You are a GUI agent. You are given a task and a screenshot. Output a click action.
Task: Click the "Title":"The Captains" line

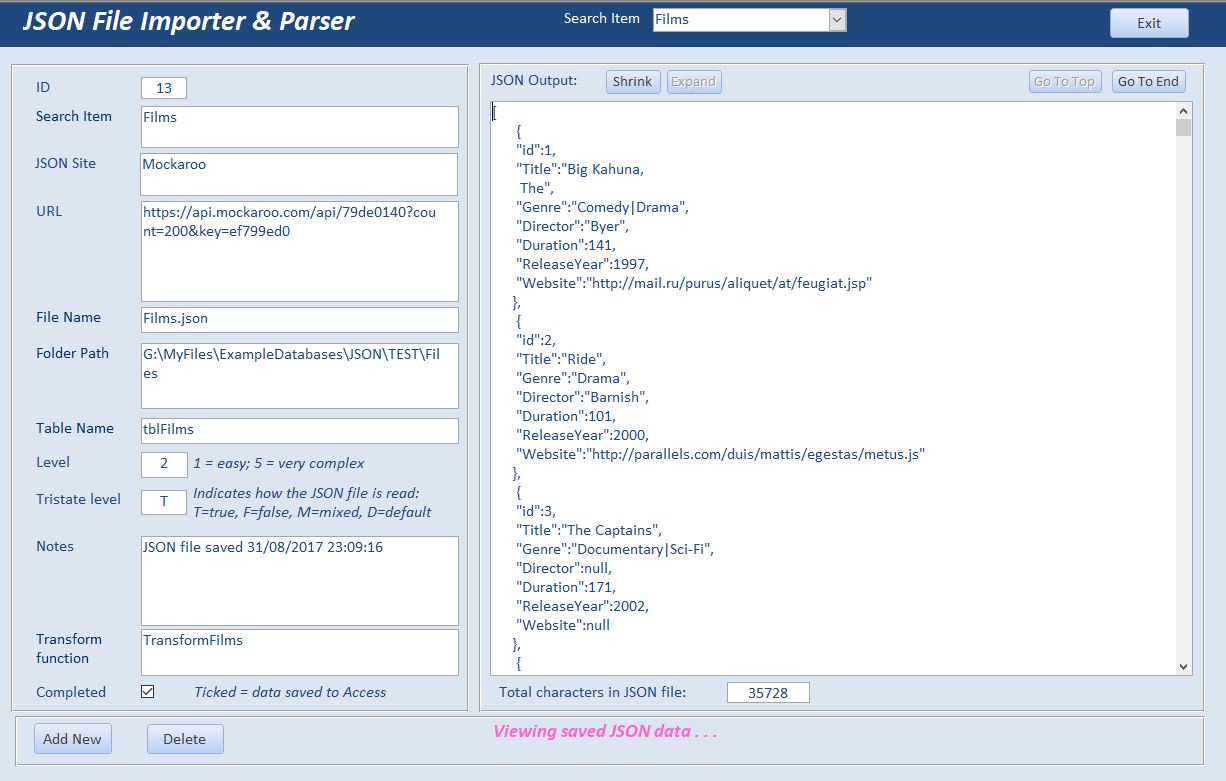(x=589, y=530)
